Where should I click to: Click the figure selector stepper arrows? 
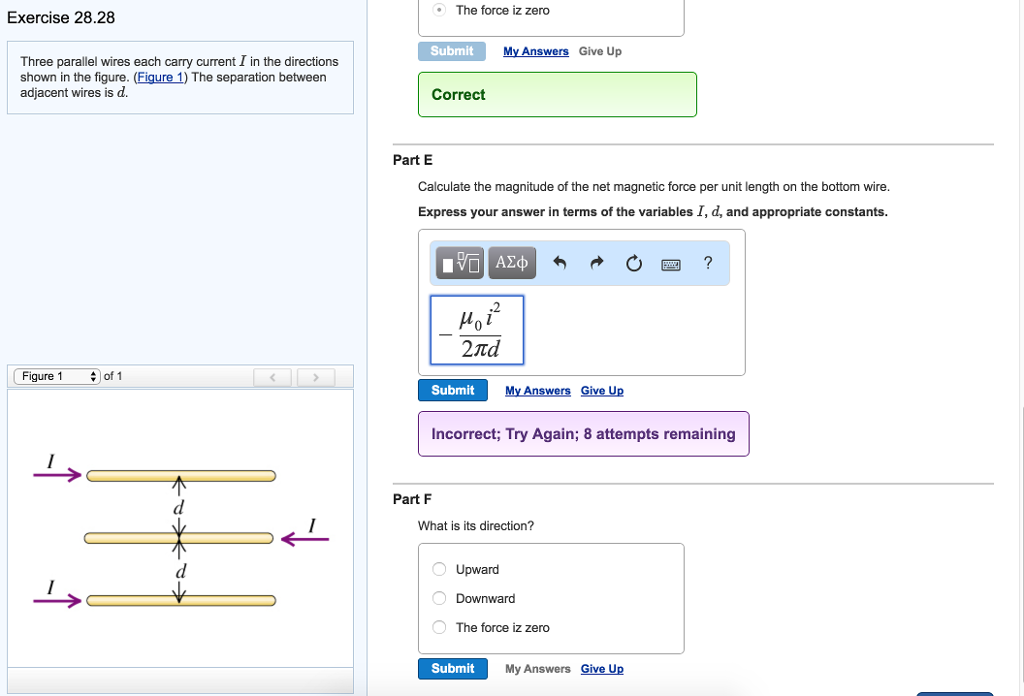[93, 376]
